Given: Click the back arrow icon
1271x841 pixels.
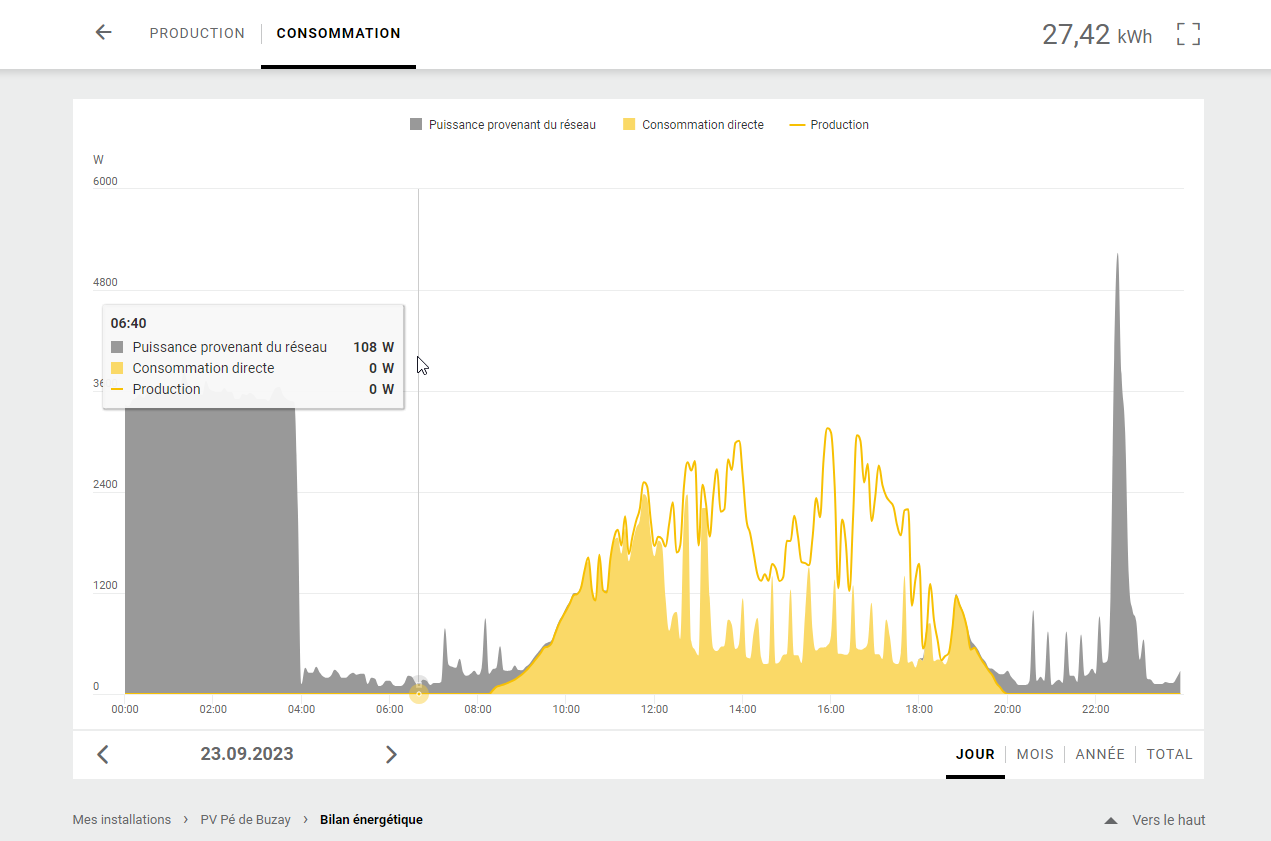Looking at the screenshot, I should click(103, 33).
